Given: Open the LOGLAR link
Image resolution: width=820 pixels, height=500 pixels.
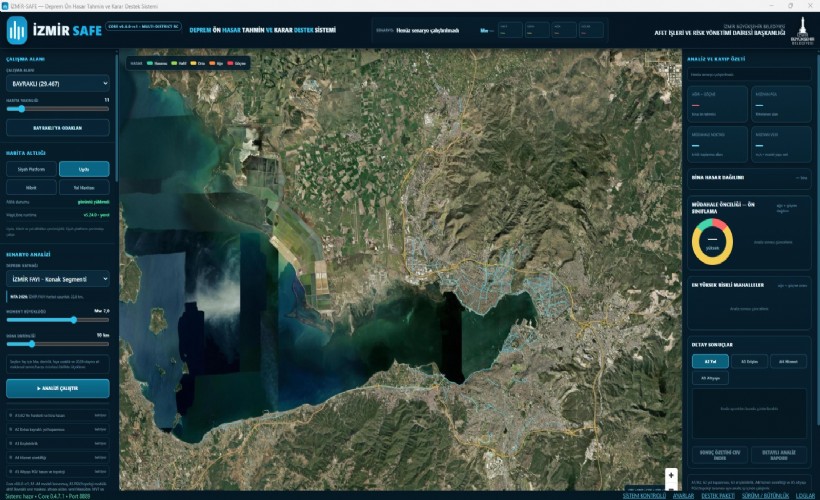Looking at the screenshot, I should click(x=805, y=496).
